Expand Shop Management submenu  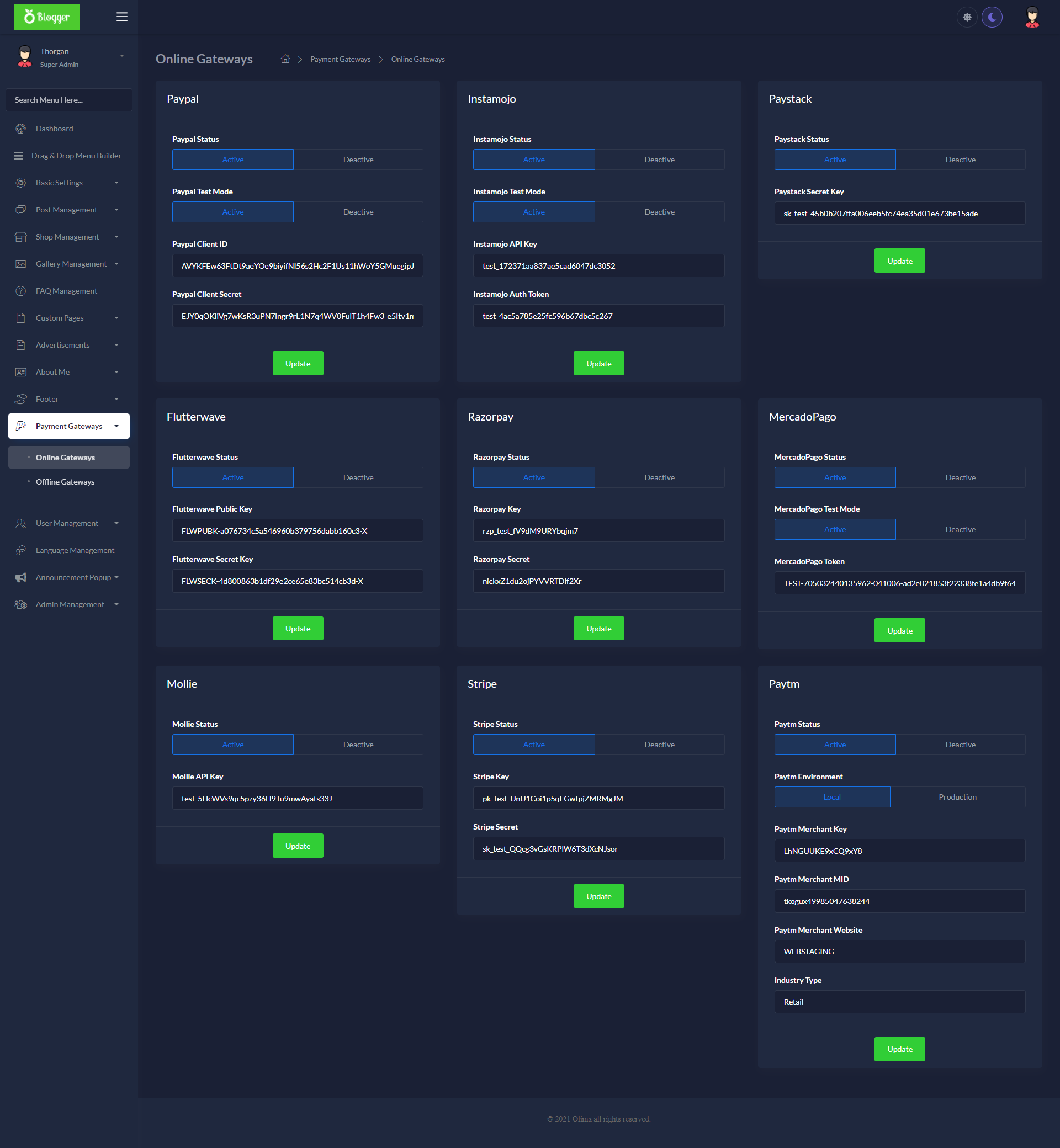(67, 237)
